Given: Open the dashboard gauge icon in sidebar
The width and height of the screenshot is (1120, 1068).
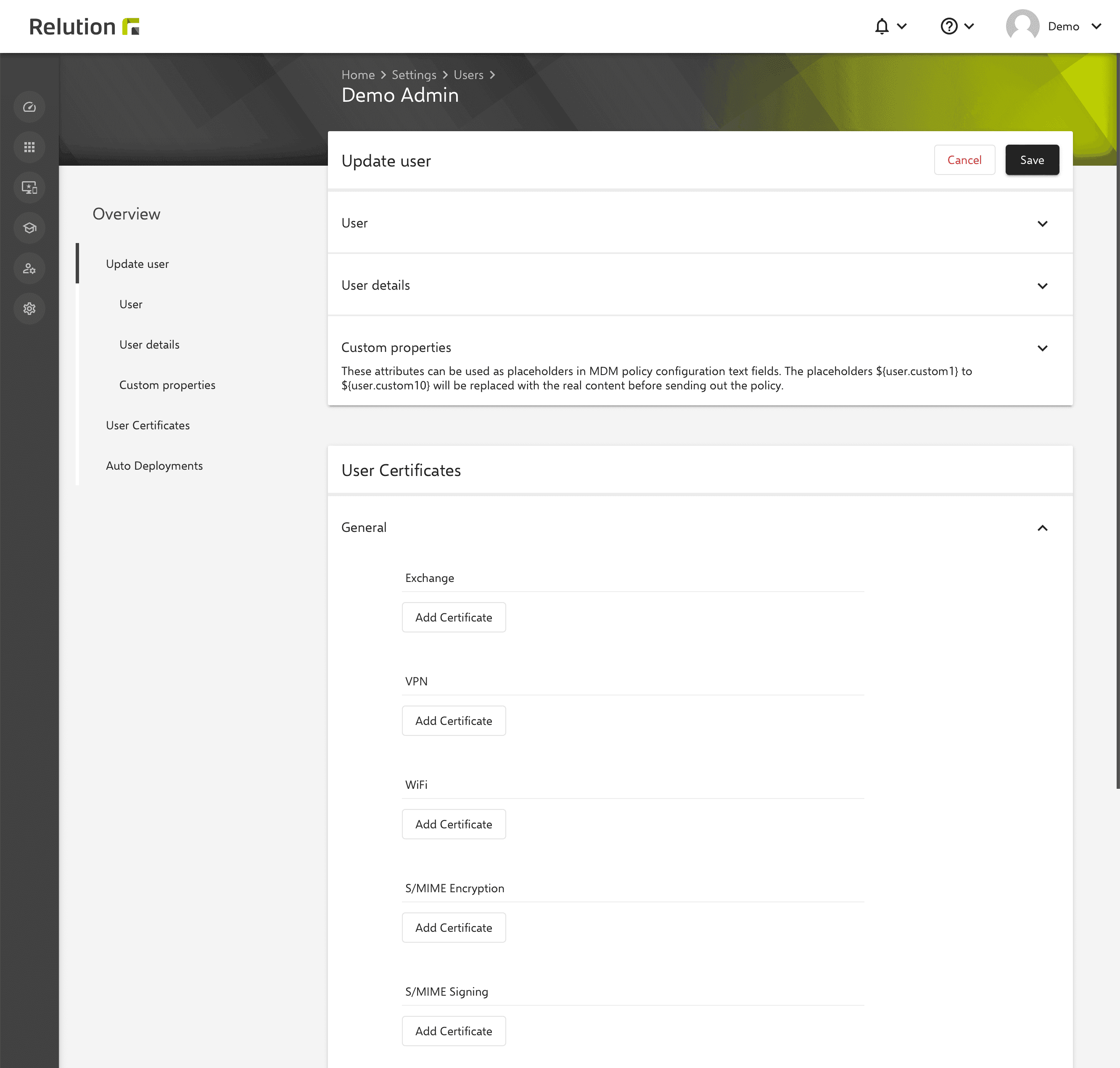Looking at the screenshot, I should pos(29,107).
